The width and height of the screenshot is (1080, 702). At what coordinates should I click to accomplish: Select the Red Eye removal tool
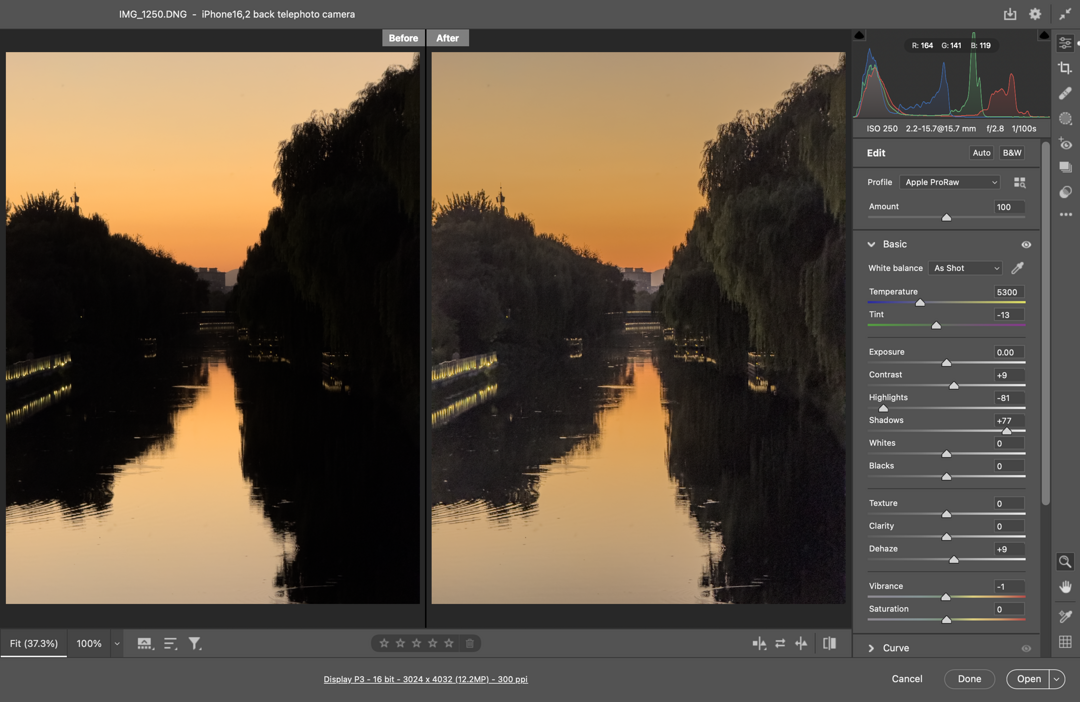tap(1065, 144)
